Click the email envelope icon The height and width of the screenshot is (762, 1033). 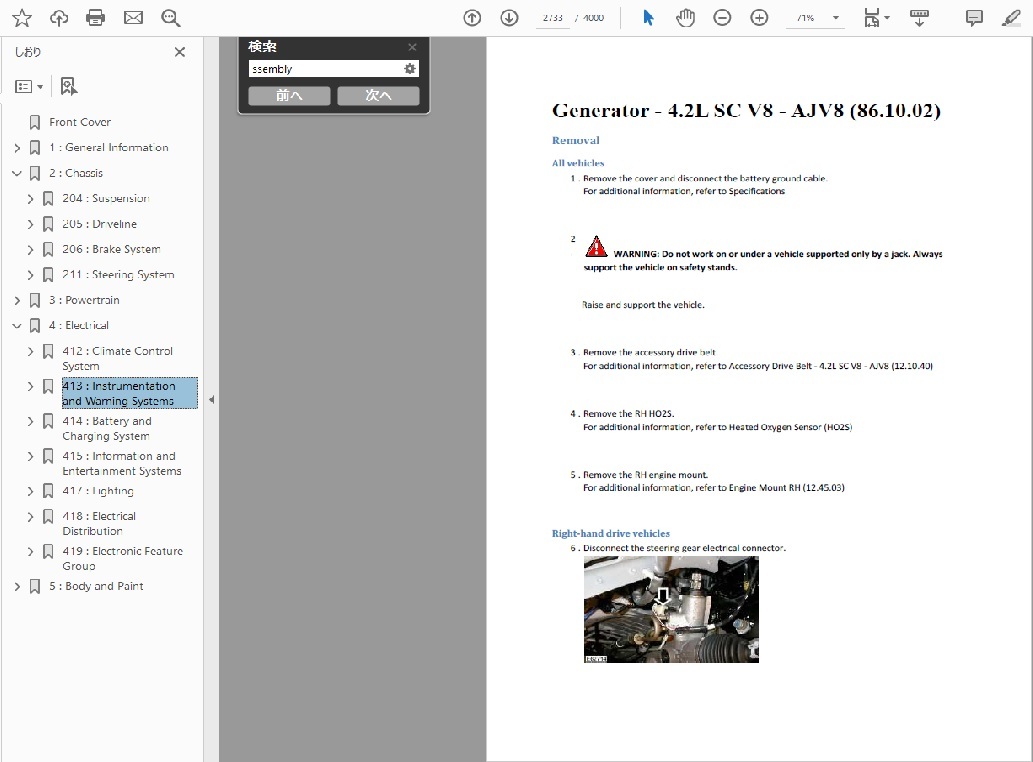pos(133,18)
